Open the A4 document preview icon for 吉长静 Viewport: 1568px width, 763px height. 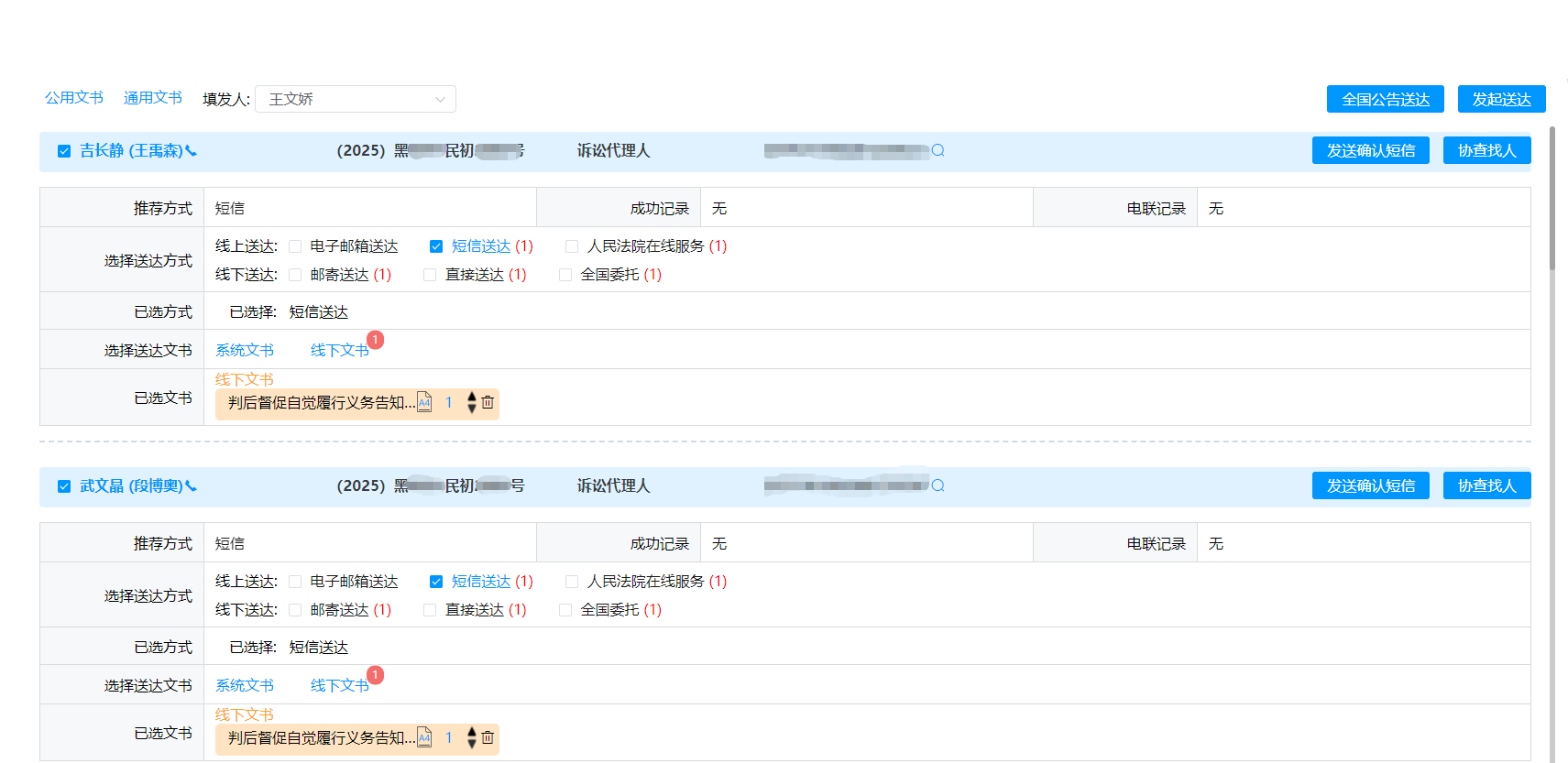[424, 403]
